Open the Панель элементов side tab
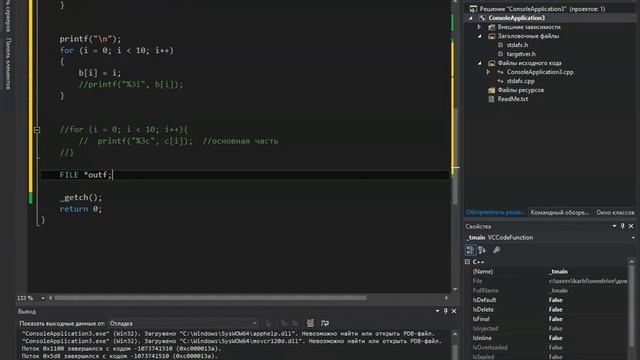Screen dimensions: 640x360 click(x=8, y=63)
